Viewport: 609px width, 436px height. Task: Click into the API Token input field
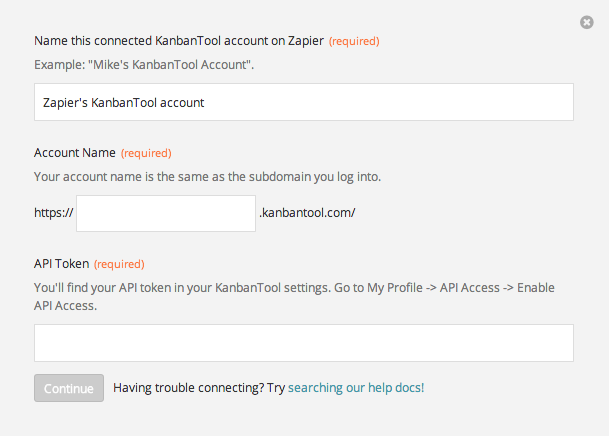click(x=304, y=343)
